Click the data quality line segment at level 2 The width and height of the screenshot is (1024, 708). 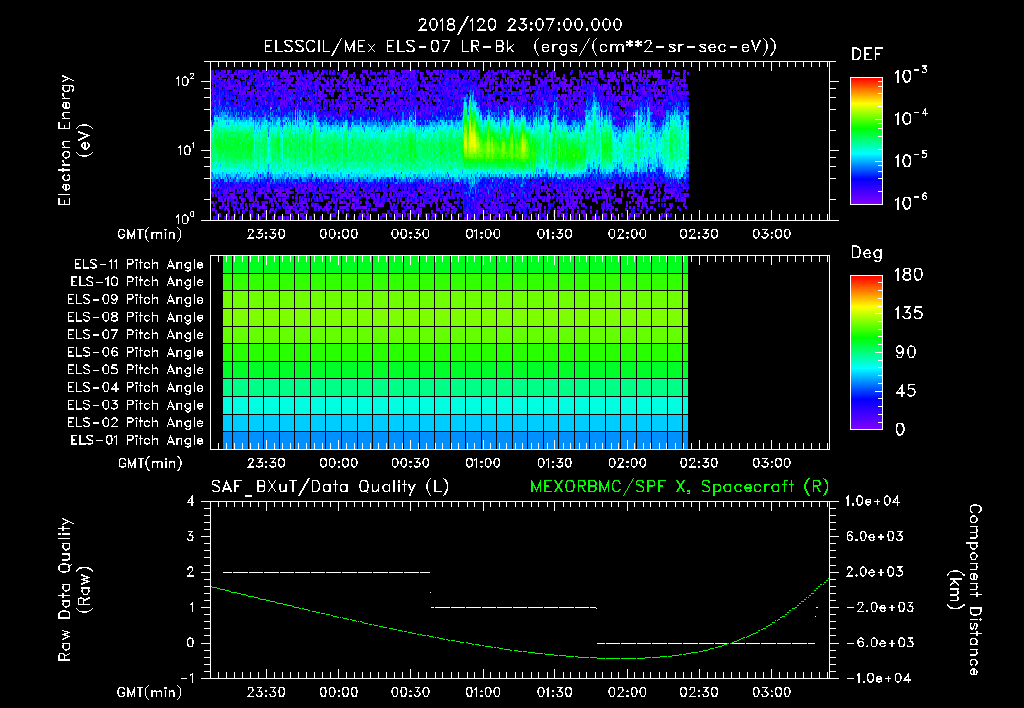click(327, 572)
